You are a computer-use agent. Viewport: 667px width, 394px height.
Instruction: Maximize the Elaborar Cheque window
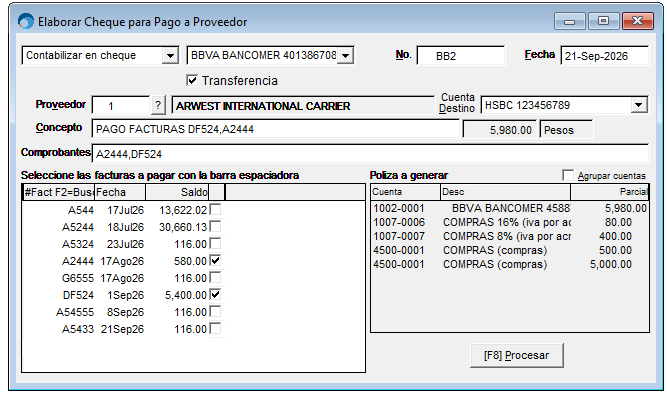603,21
